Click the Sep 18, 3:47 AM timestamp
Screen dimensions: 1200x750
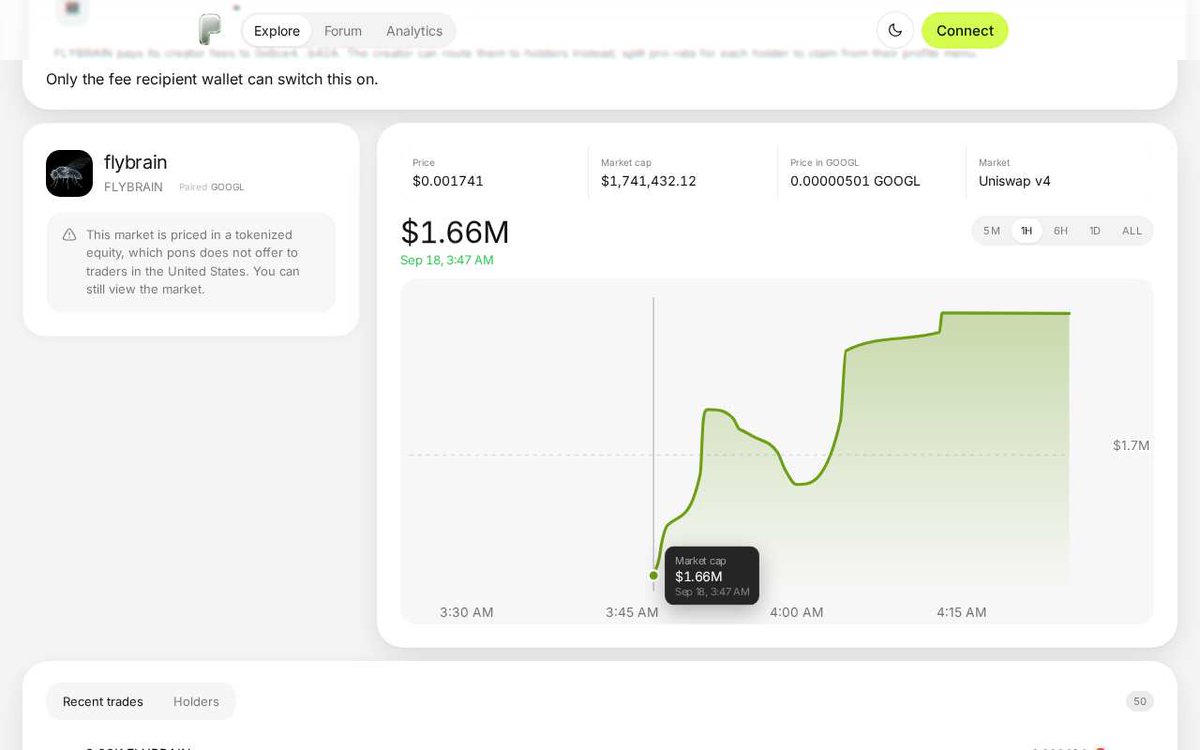447,260
